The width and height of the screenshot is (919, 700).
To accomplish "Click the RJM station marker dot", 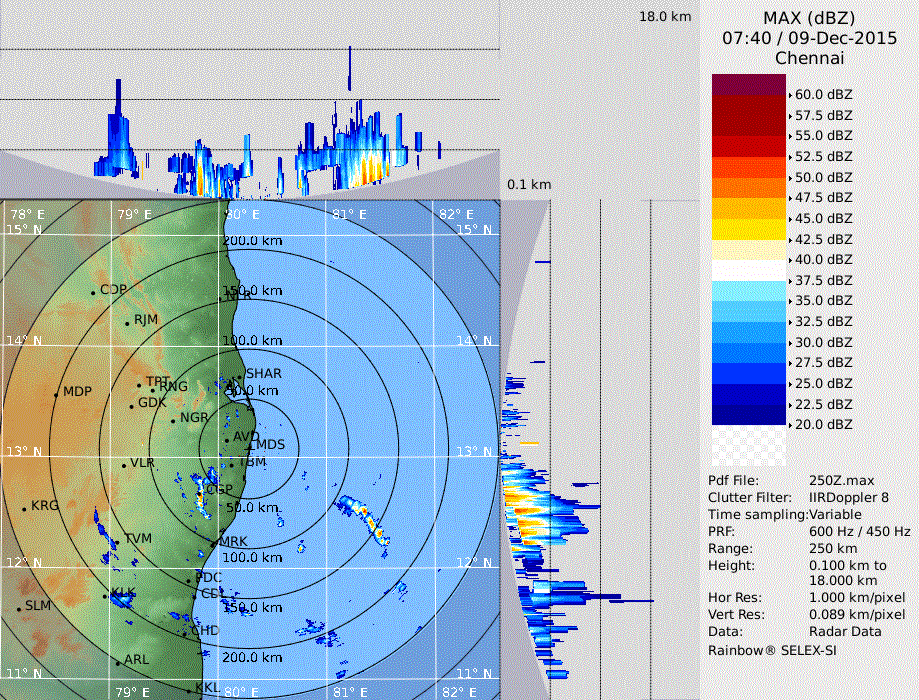I will (127, 322).
